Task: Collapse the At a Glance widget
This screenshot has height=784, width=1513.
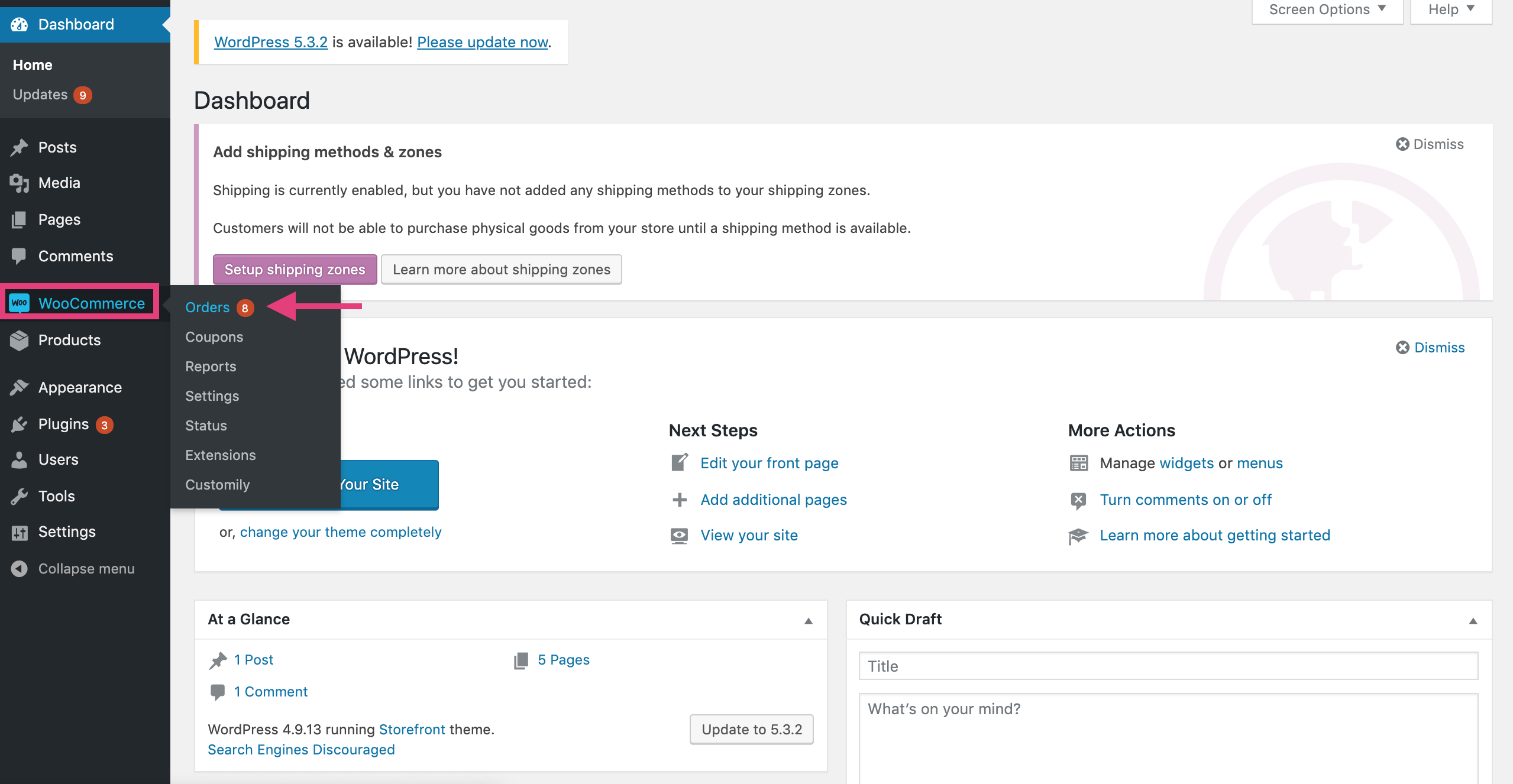Action: [809, 620]
